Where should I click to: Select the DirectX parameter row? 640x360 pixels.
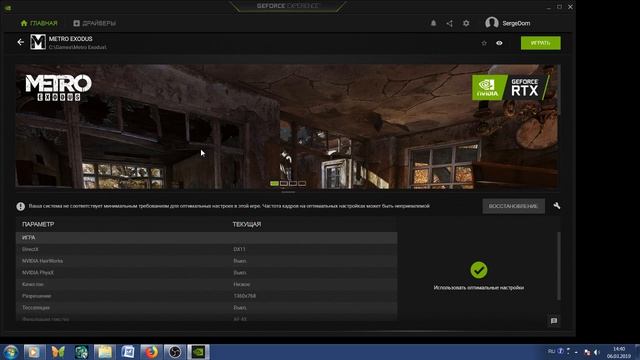(x=207, y=249)
